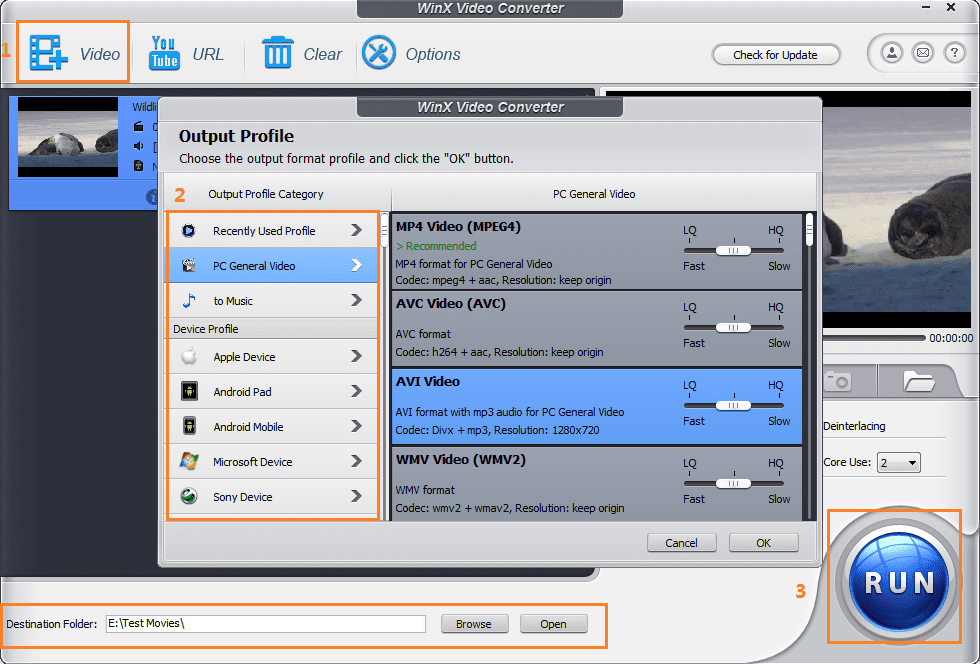
Task: Expand the Android Pad chevron
Action: tap(356, 391)
